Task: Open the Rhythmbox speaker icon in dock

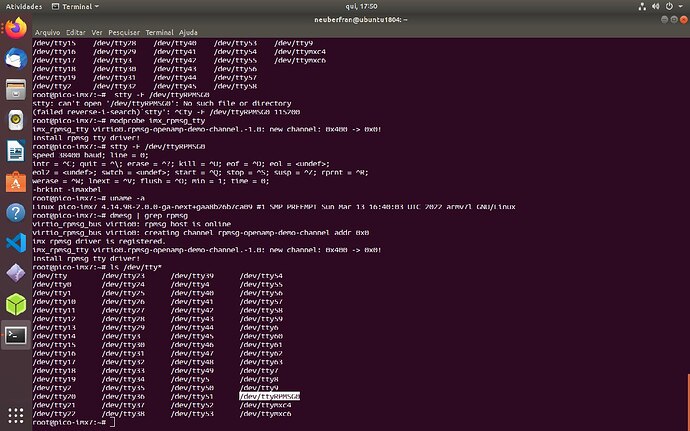Action: click(15, 121)
